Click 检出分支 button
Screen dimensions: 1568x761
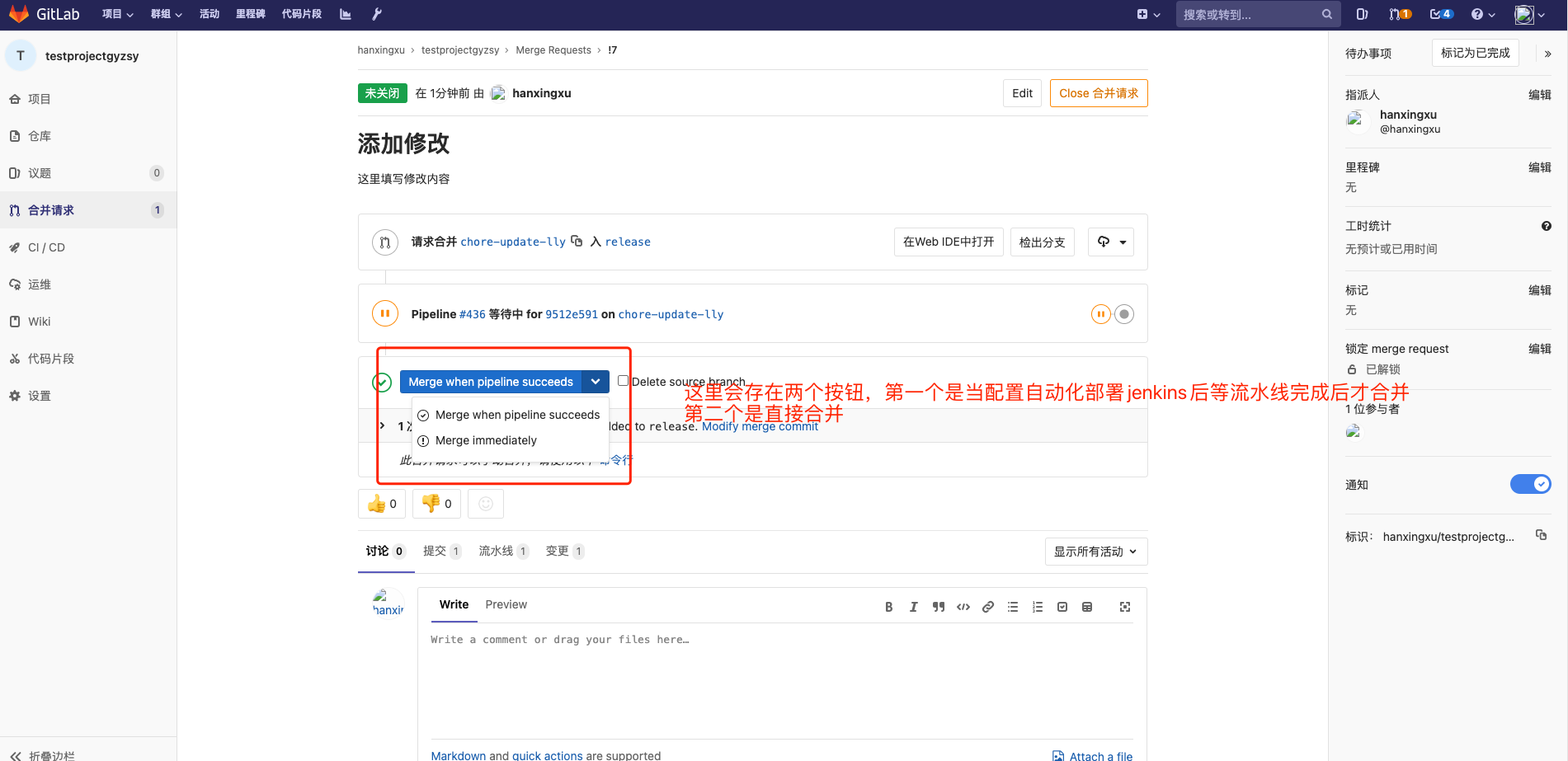pyautogui.click(x=1043, y=242)
